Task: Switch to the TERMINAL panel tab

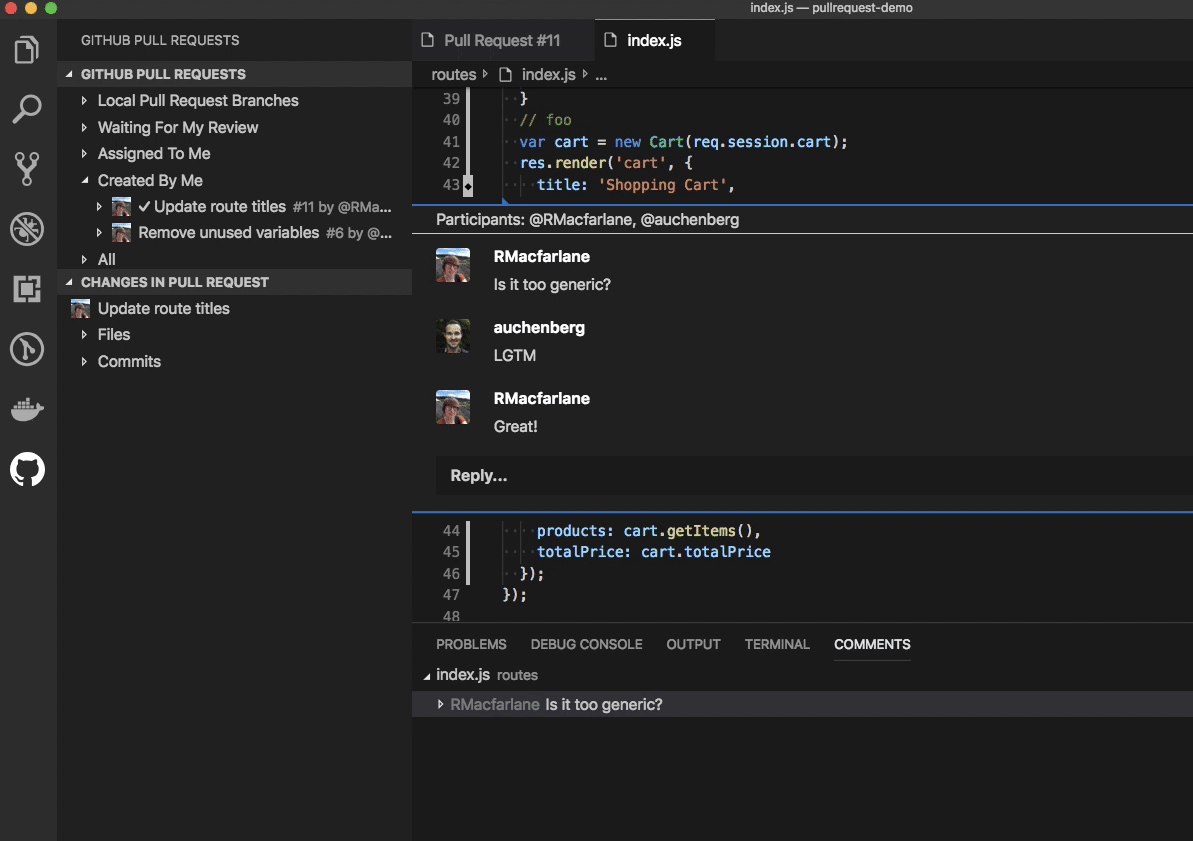Action: pyautogui.click(x=777, y=645)
